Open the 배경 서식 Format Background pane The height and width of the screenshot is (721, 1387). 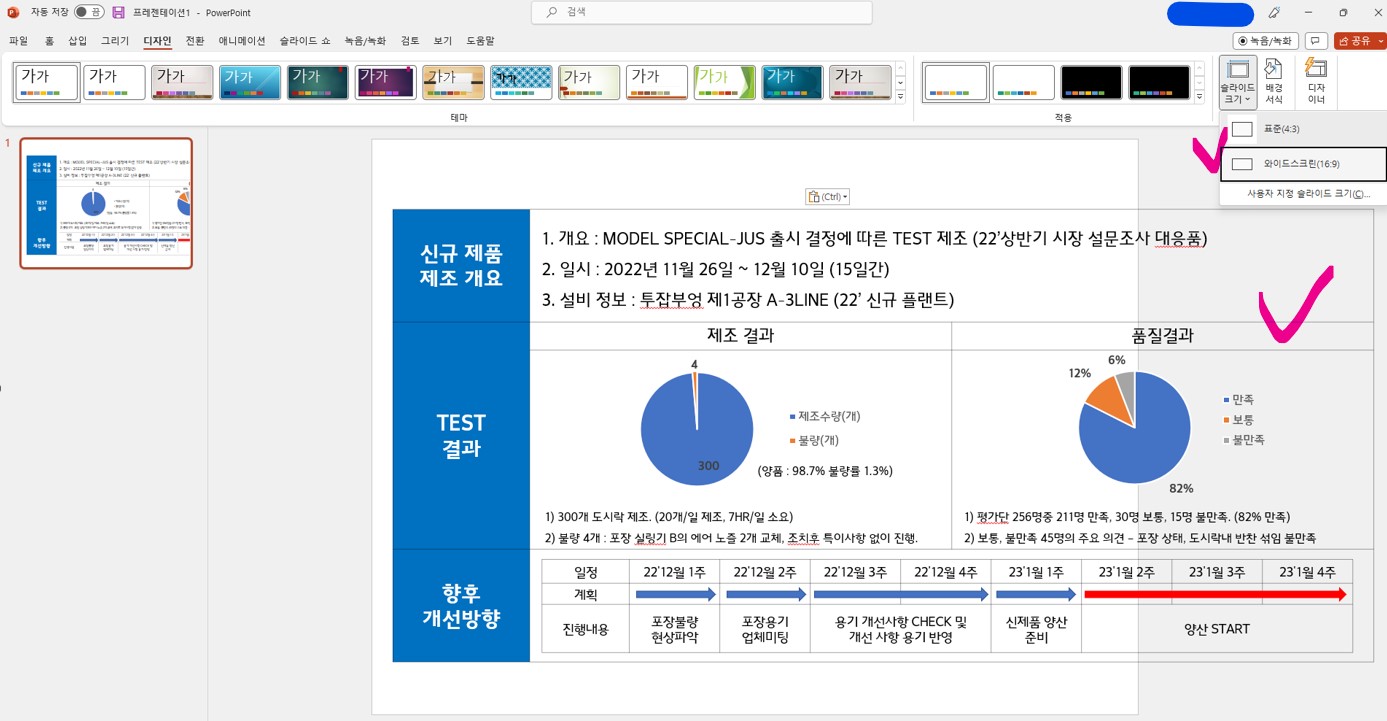(1273, 78)
